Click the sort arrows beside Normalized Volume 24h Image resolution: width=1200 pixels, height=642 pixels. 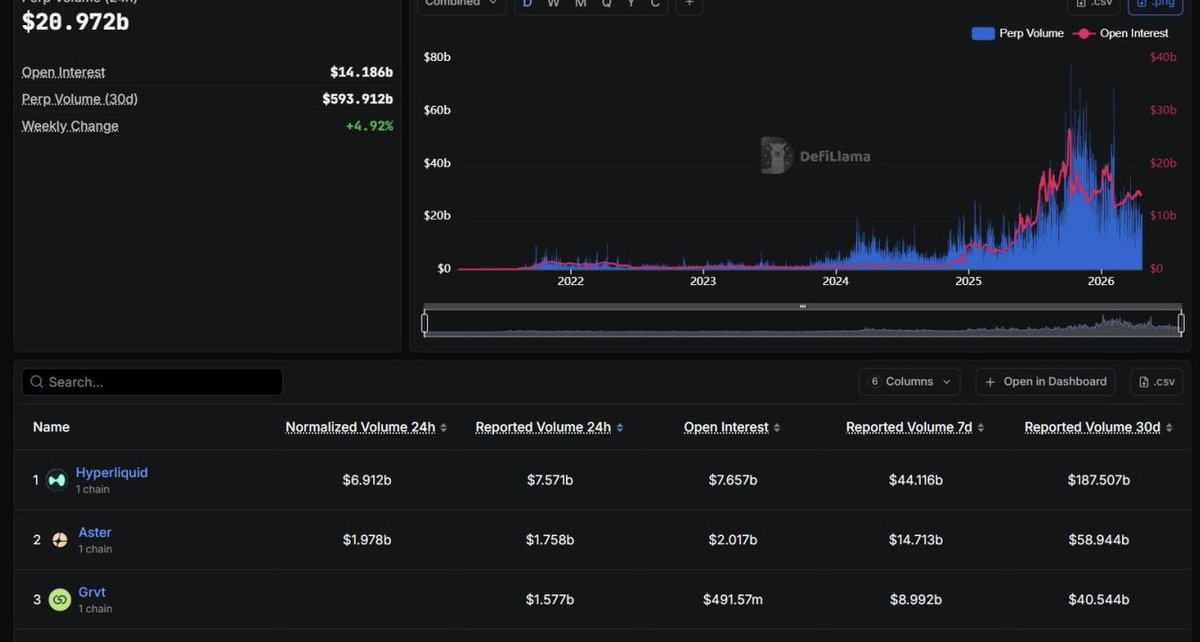click(443, 428)
